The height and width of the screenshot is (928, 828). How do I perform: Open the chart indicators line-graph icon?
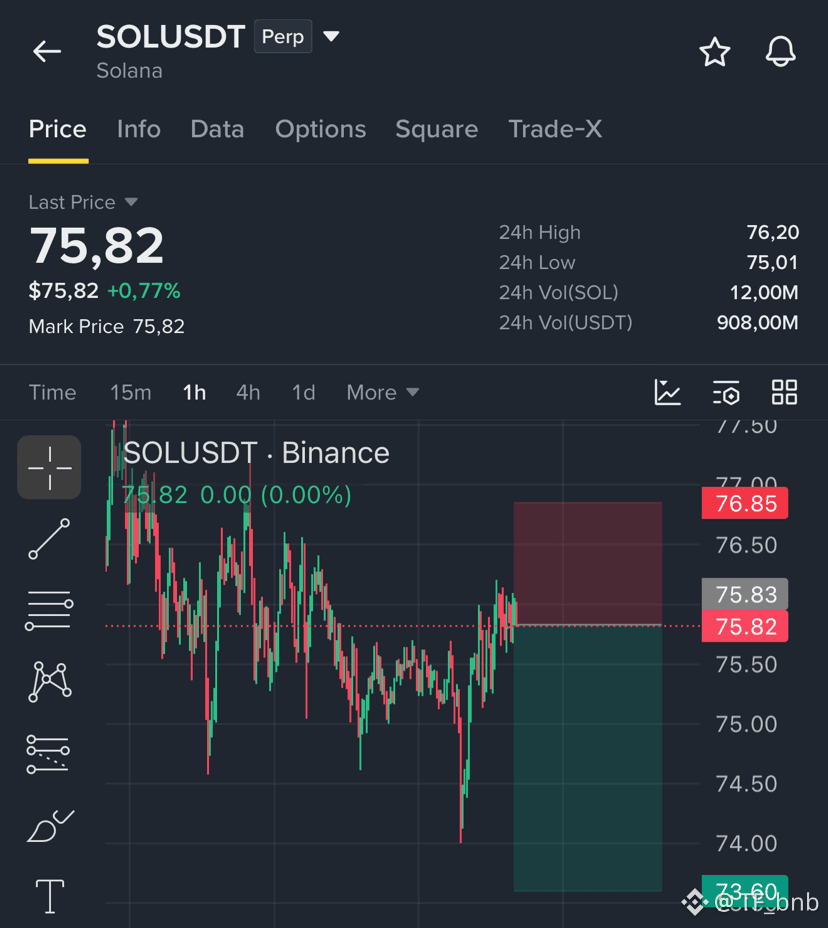click(x=668, y=392)
